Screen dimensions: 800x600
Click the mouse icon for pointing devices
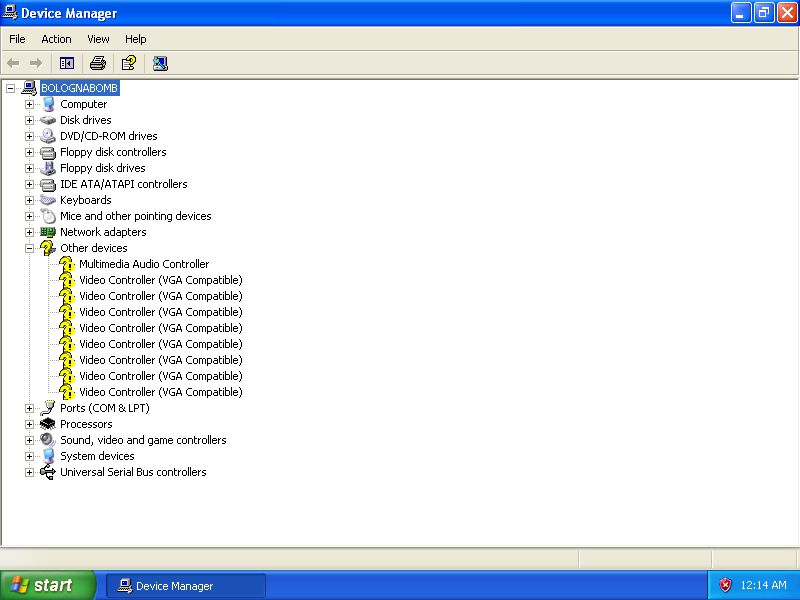click(48, 216)
